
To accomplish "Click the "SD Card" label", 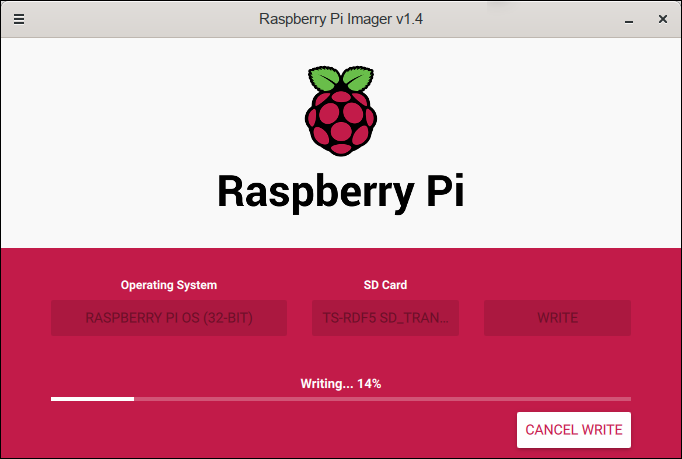I will click(x=385, y=285).
